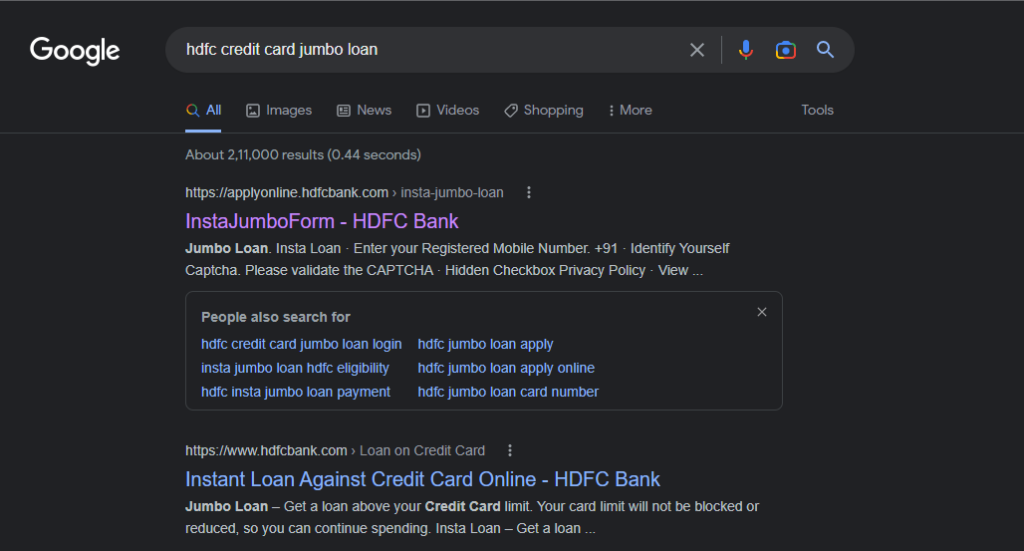The image size is (1024, 551).
Task: Open the Tools options
Action: coord(817,110)
